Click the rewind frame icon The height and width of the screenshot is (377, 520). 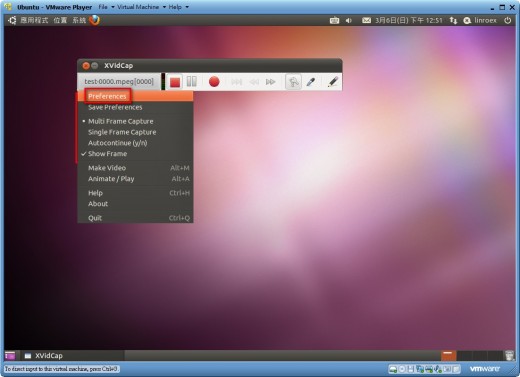click(254, 82)
